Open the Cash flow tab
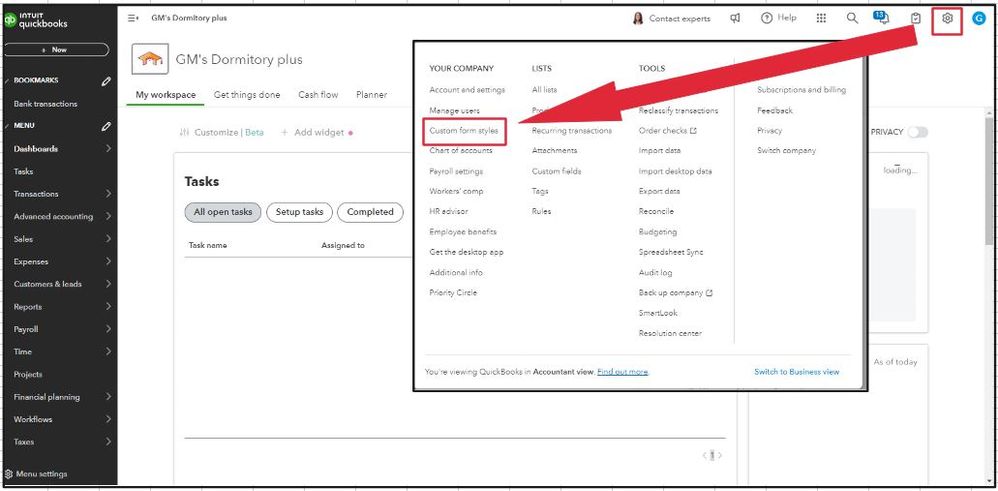Screen dimensions: 998x491 pos(318,95)
